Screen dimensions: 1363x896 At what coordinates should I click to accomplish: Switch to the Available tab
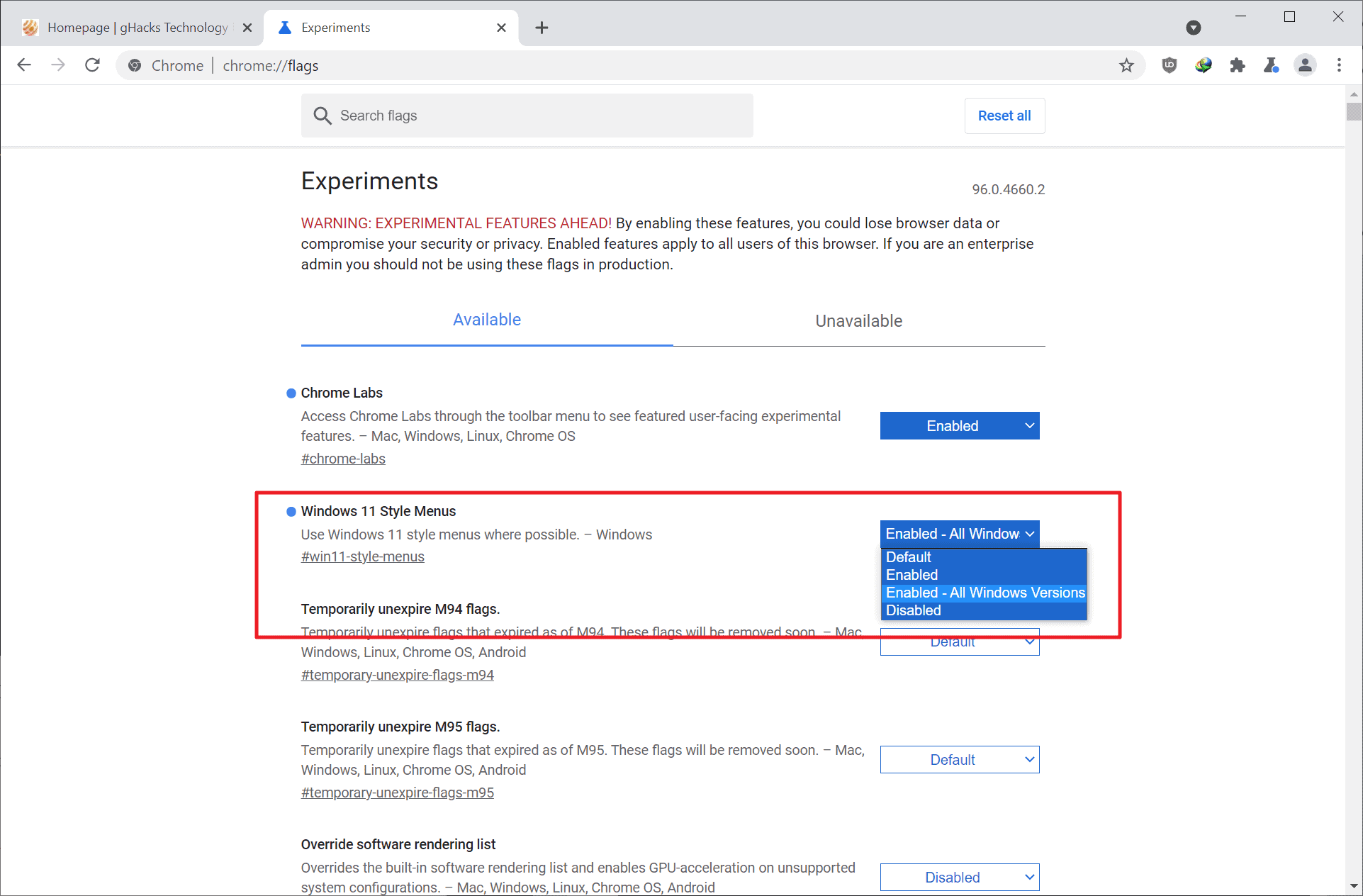tap(488, 320)
